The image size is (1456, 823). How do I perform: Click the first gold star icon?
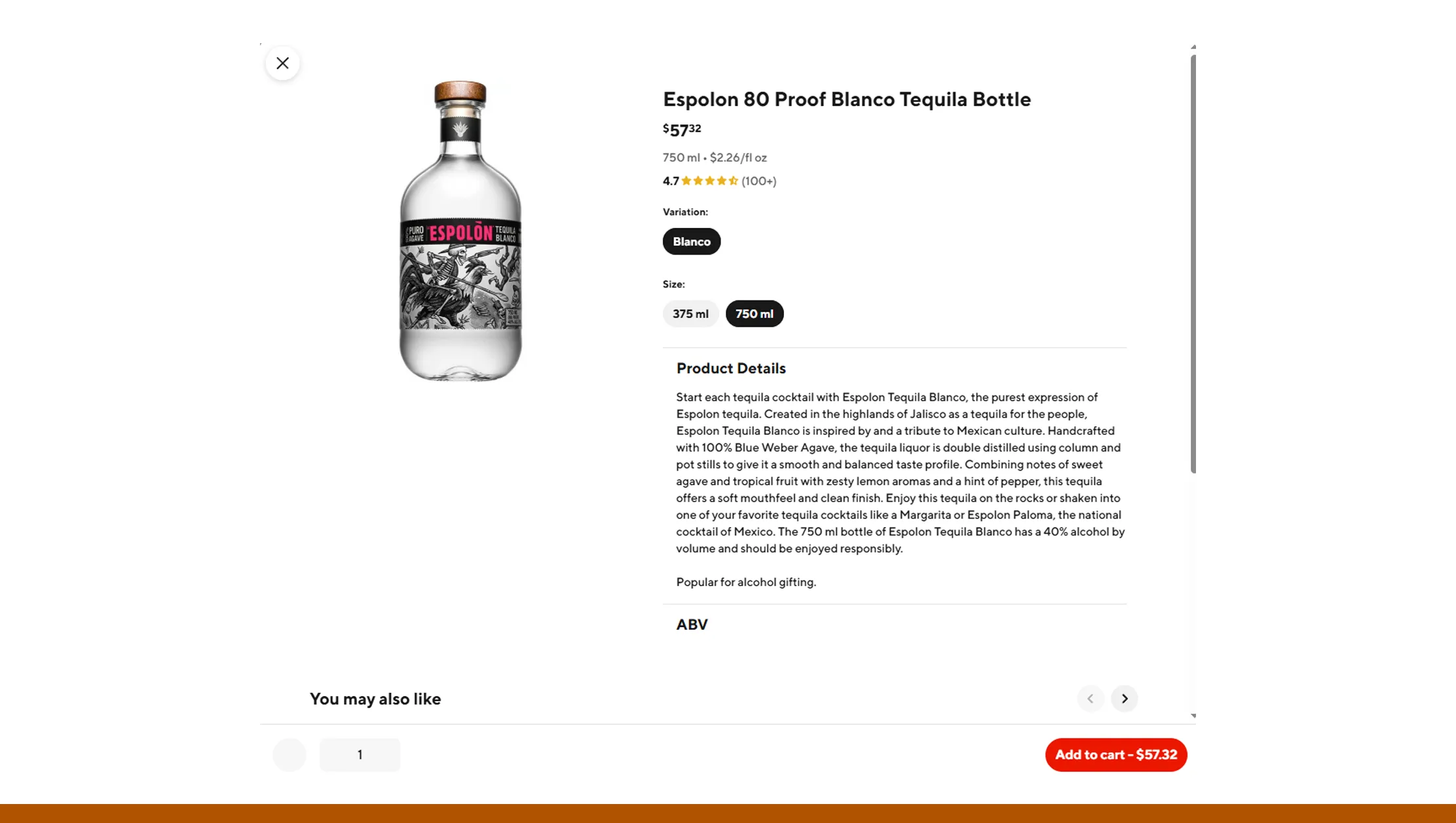[687, 181]
